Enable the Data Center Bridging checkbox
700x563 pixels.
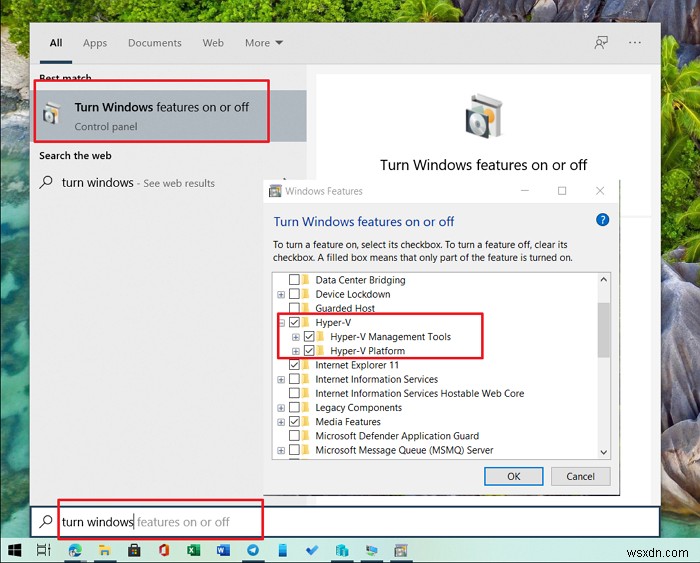[x=294, y=280]
